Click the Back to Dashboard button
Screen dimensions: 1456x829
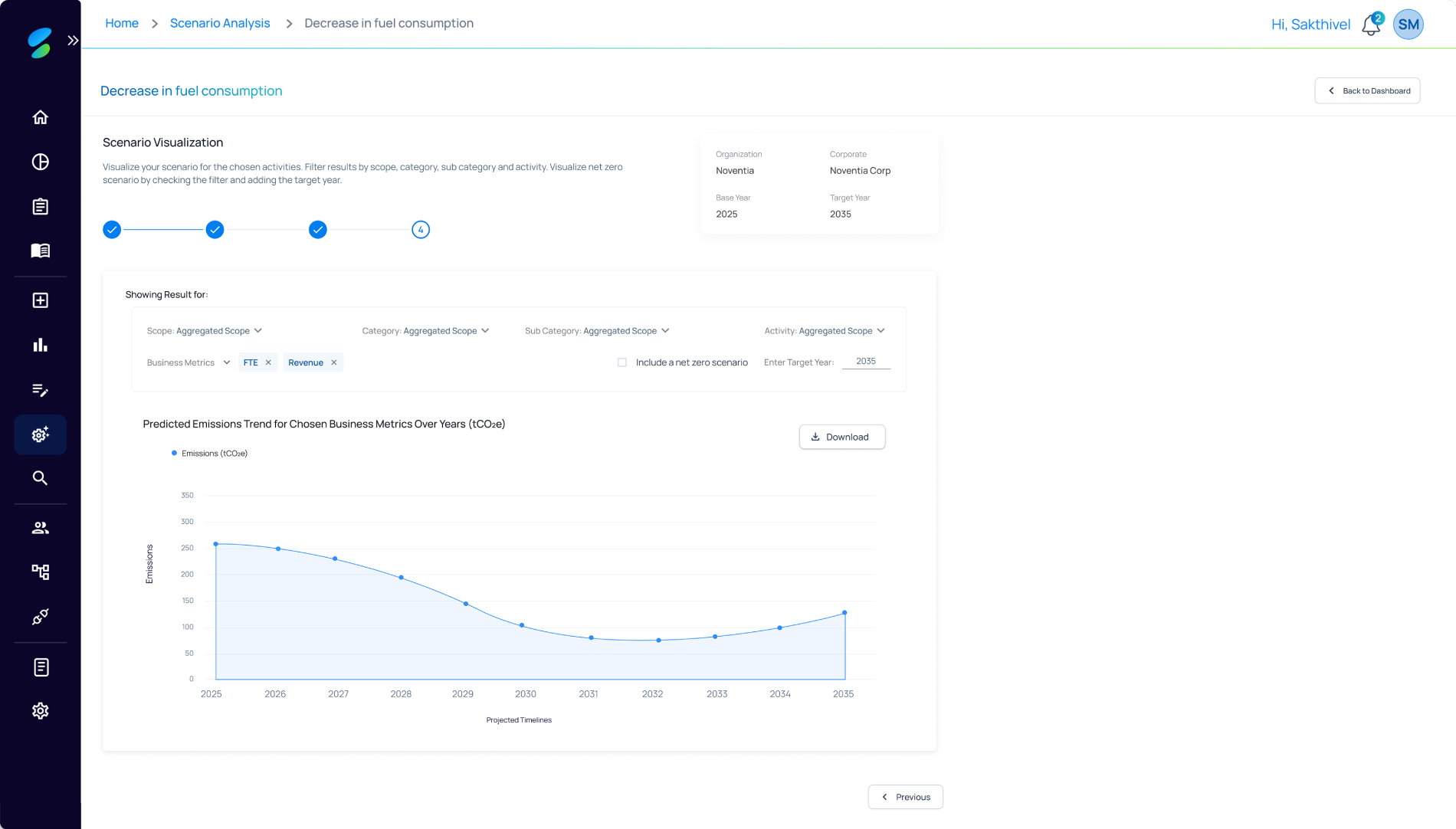(1367, 90)
